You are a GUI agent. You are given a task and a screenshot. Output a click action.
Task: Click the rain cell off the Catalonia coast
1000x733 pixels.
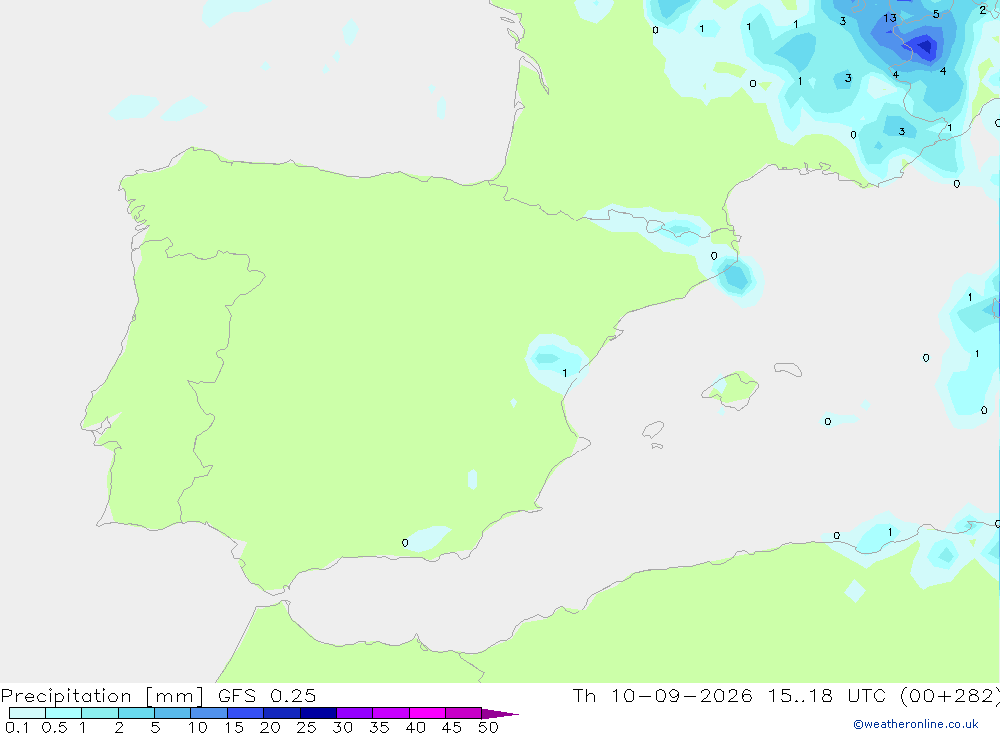point(737,278)
